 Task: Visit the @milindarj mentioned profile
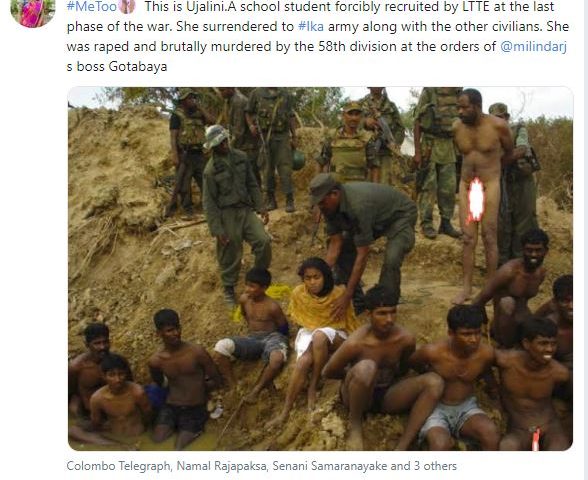pos(533,46)
